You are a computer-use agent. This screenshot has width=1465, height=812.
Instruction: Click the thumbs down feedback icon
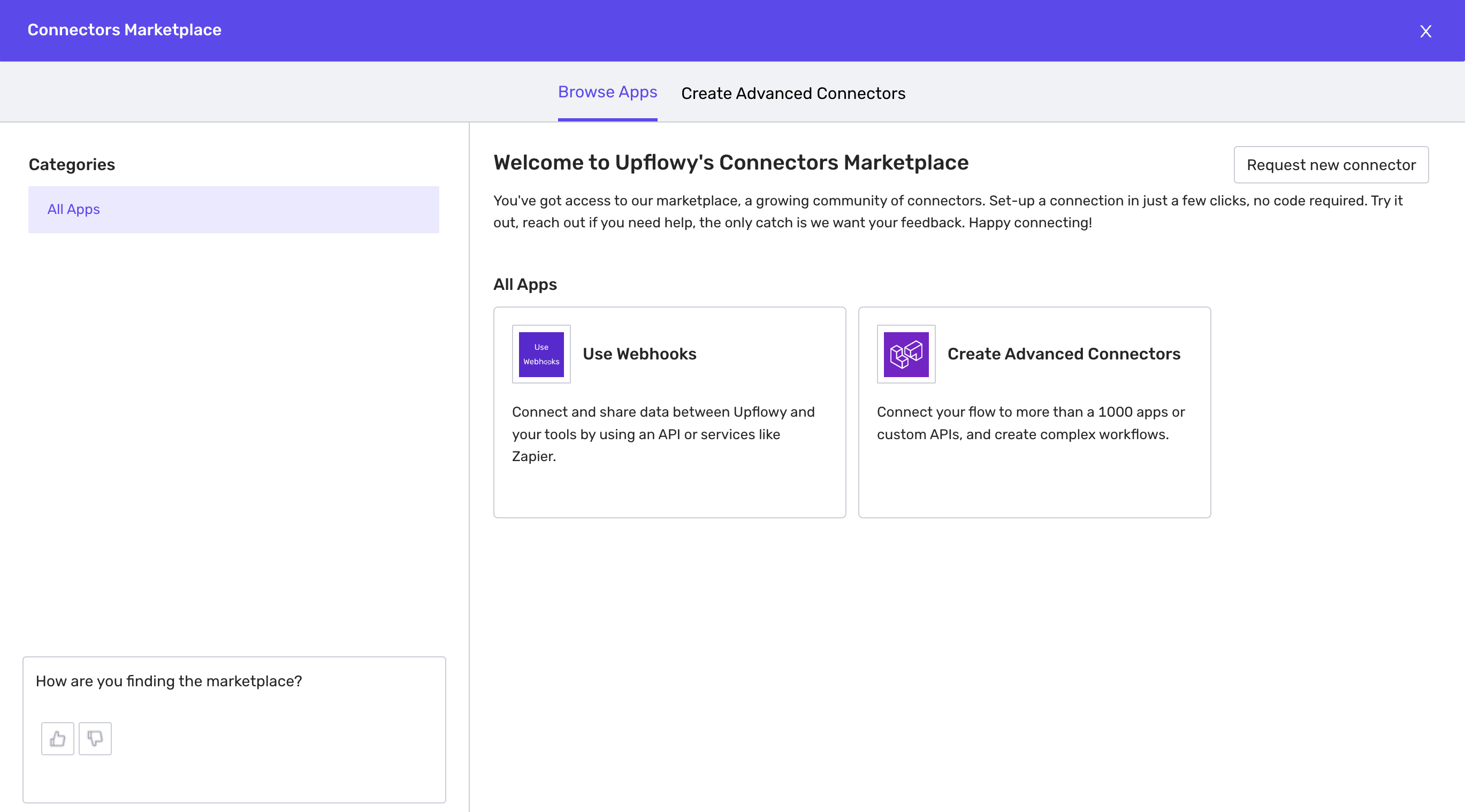(x=95, y=739)
